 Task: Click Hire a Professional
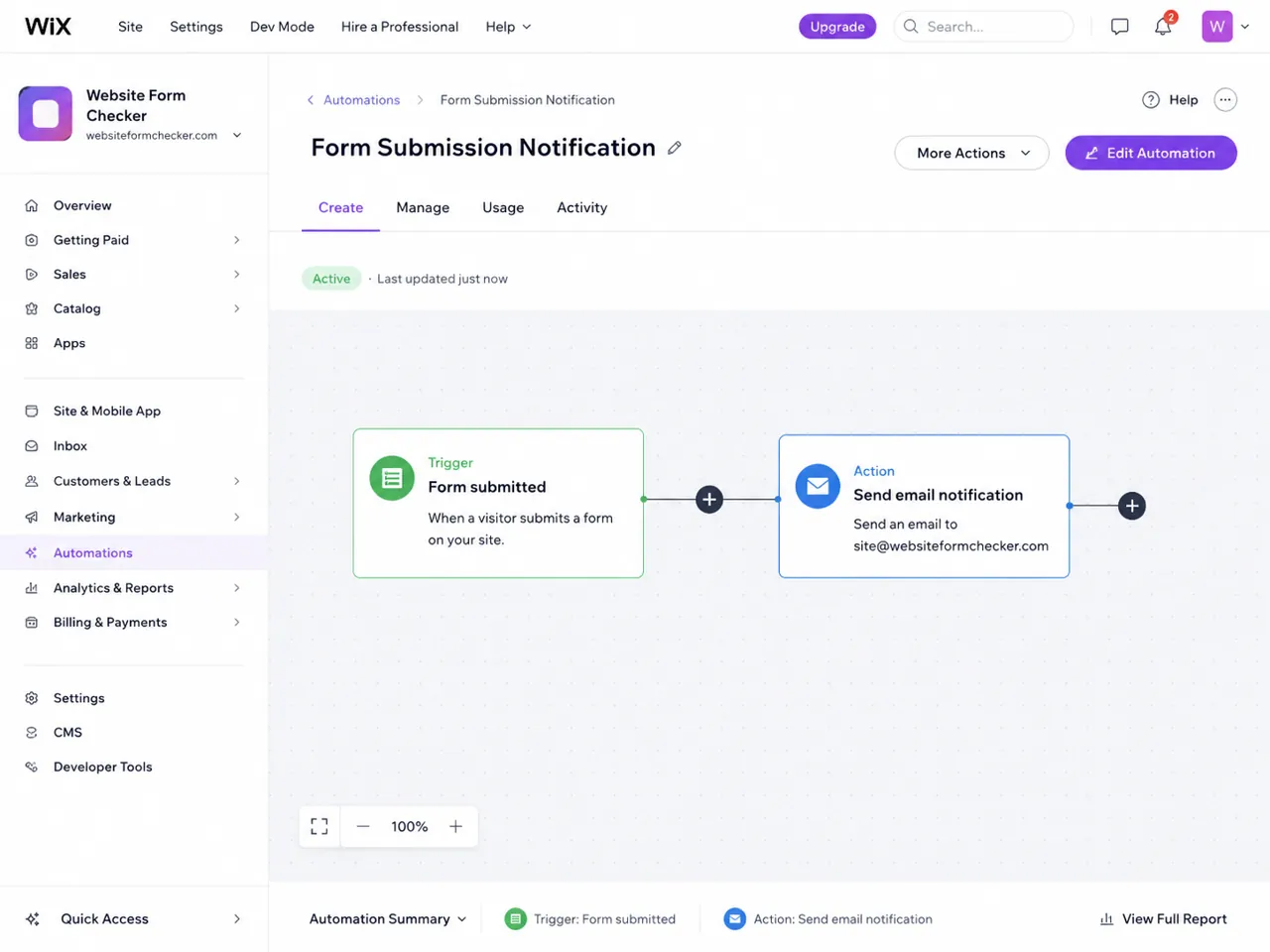click(x=400, y=27)
